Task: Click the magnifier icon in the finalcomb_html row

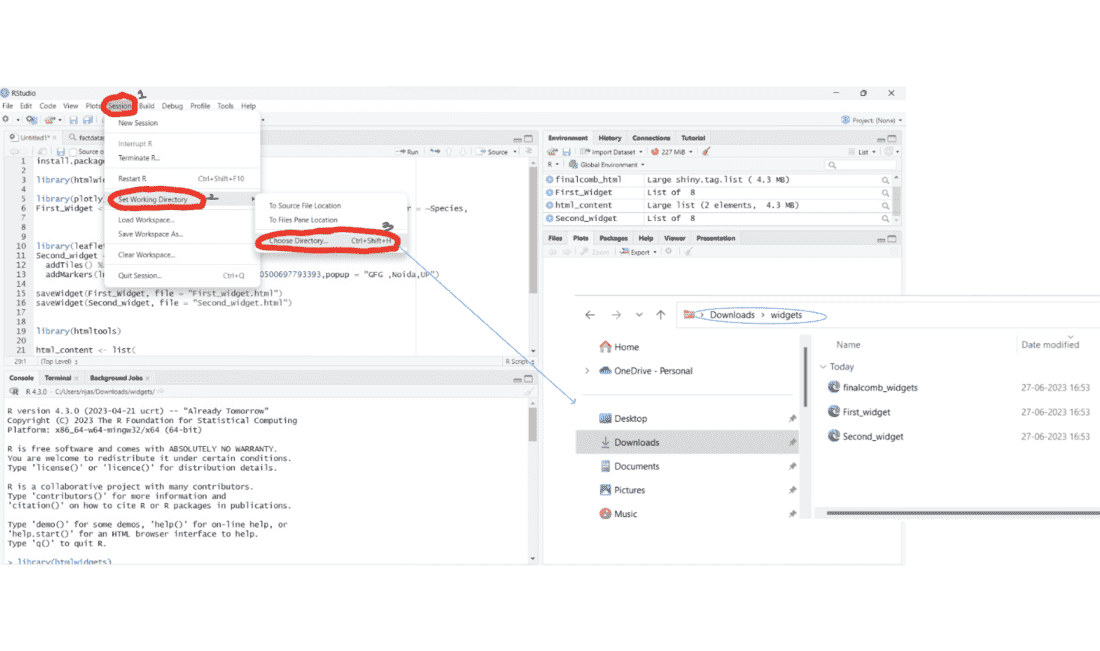Action: tap(885, 180)
